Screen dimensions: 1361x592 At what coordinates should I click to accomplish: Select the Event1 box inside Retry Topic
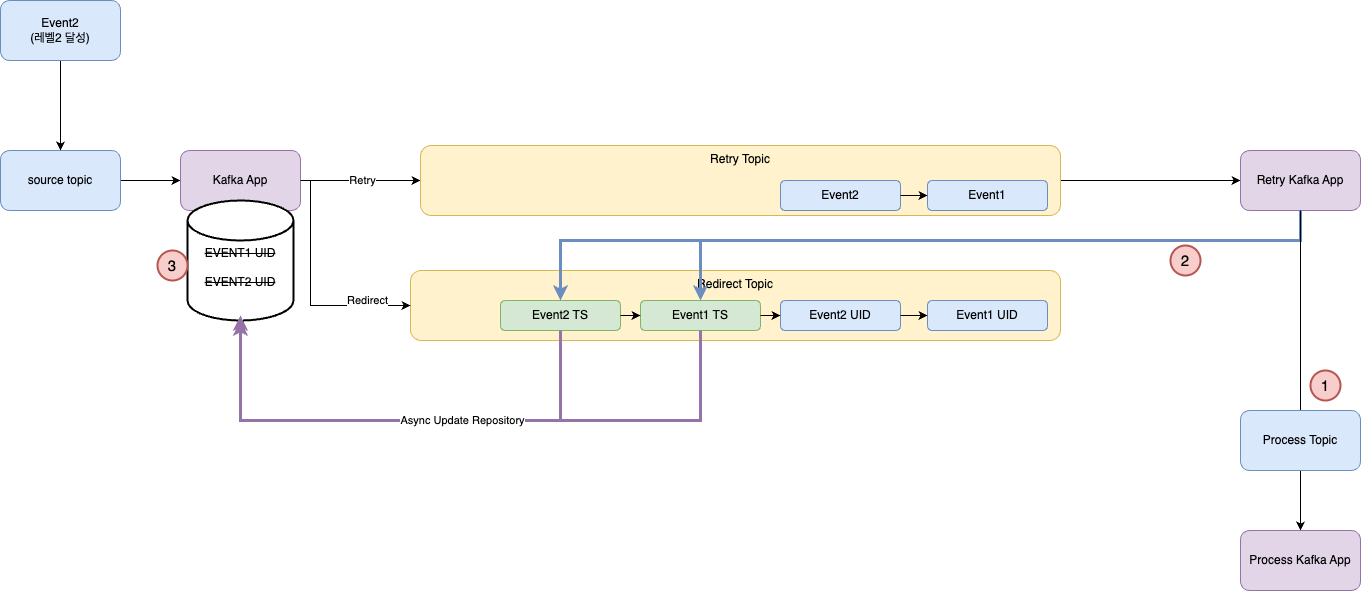tap(987, 195)
